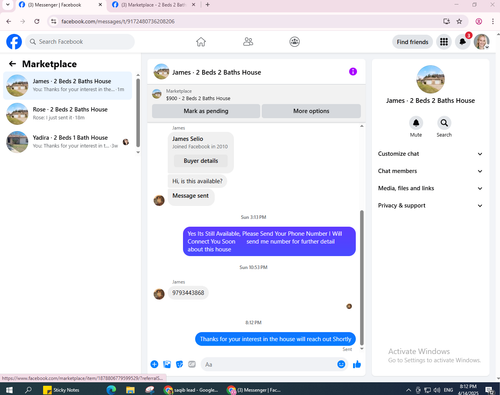
Task: Open more actions plus icon in composer
Action: pyautogui.click(x=154, y=364)
